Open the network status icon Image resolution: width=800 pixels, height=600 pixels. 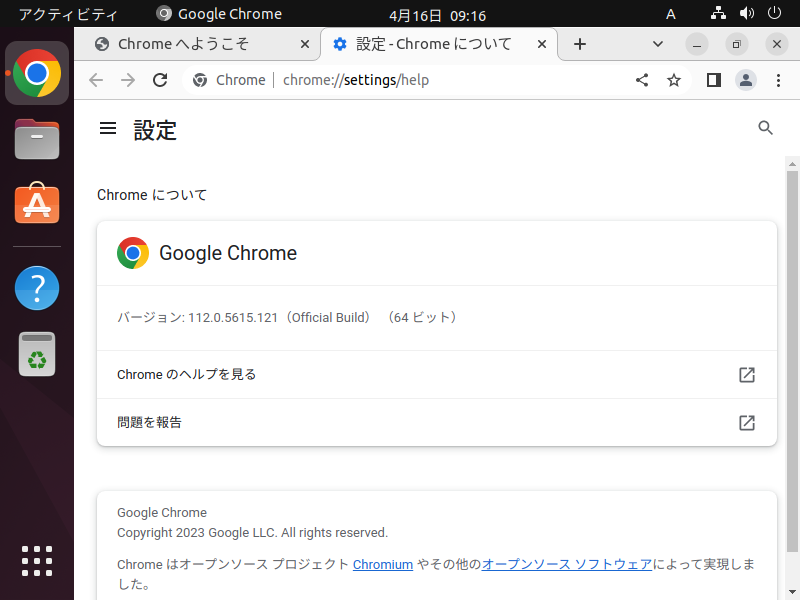pos(718,13)
